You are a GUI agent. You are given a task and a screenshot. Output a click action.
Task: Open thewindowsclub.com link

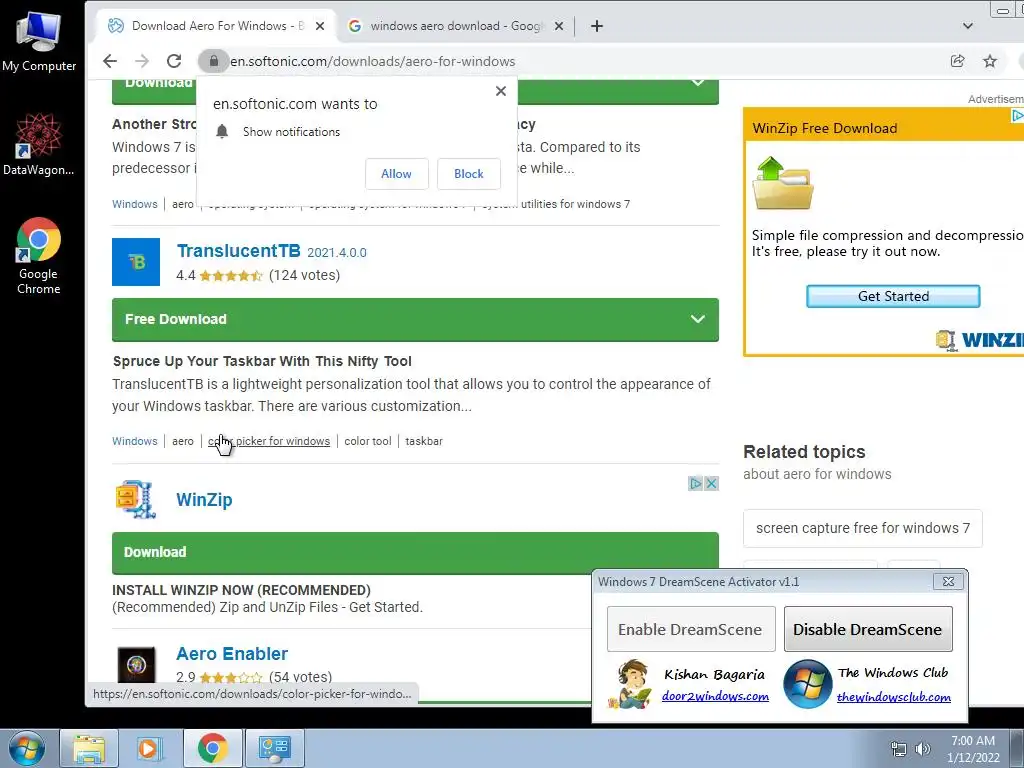[x=893, y=697]
